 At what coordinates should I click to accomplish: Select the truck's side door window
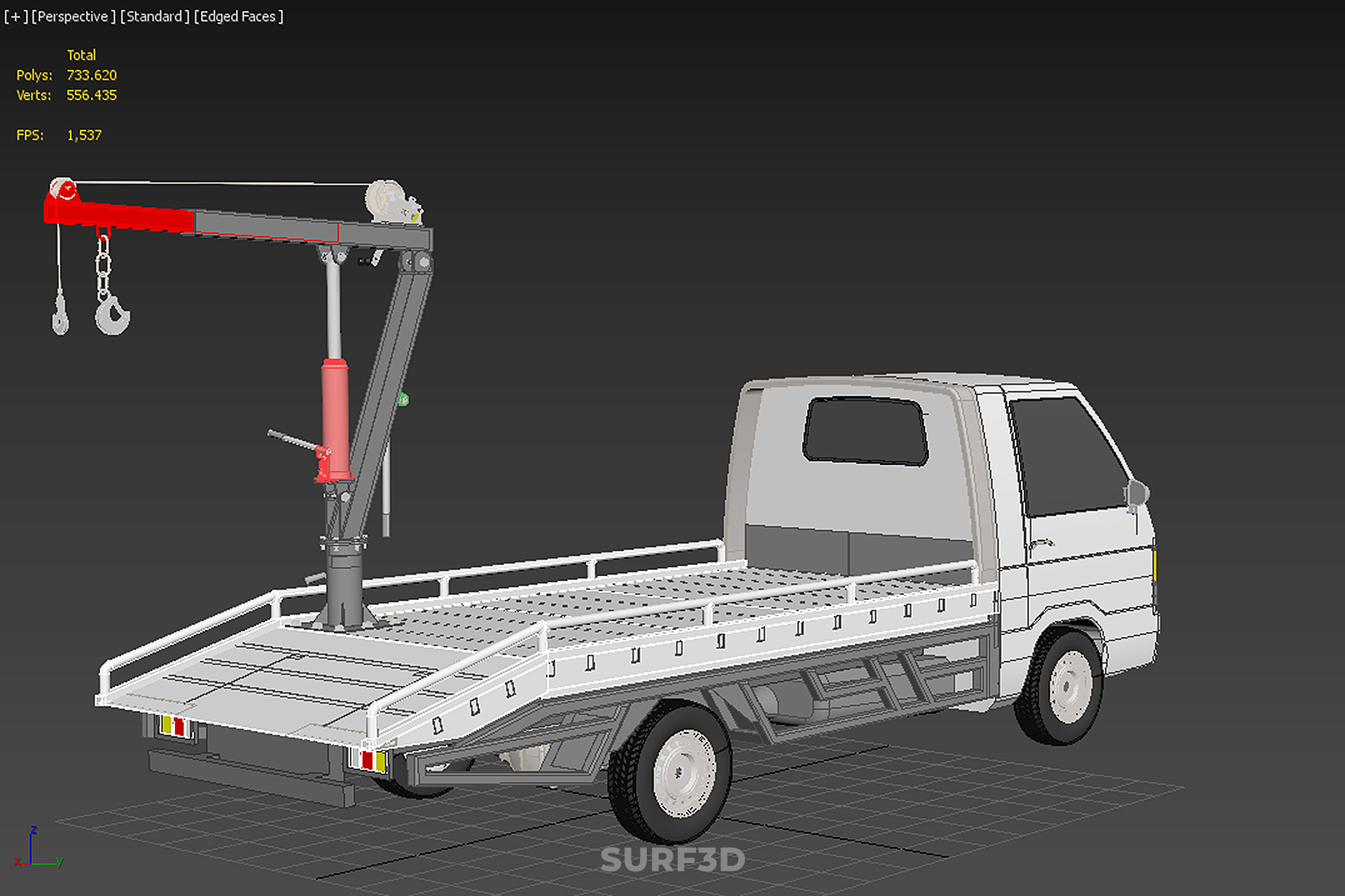tap(1064, 455)
